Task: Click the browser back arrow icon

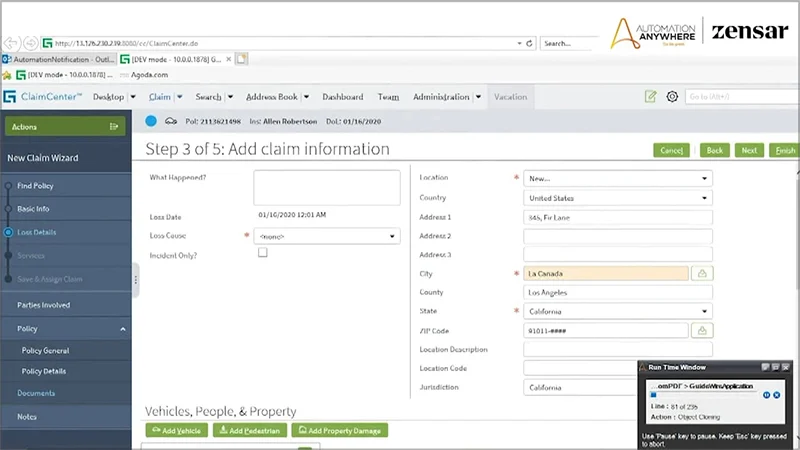Action: (x=11, y=43)
